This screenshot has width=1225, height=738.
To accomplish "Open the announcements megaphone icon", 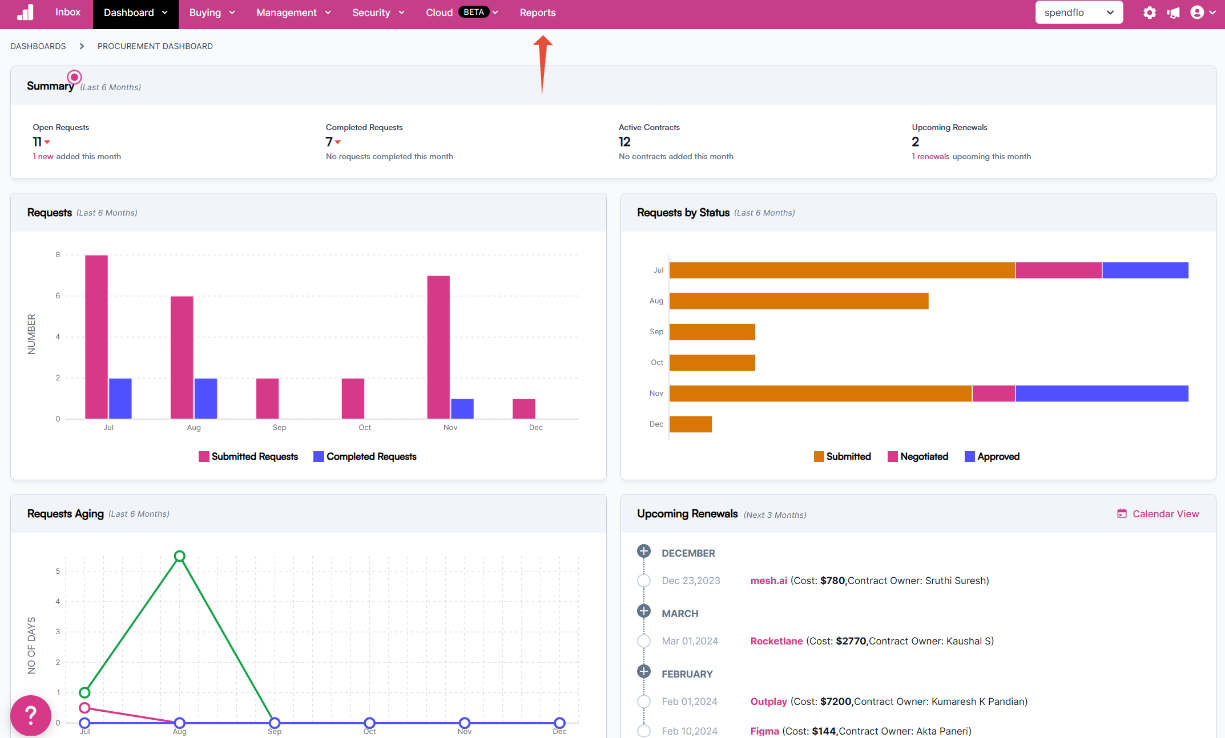I will coord(1173,13).
